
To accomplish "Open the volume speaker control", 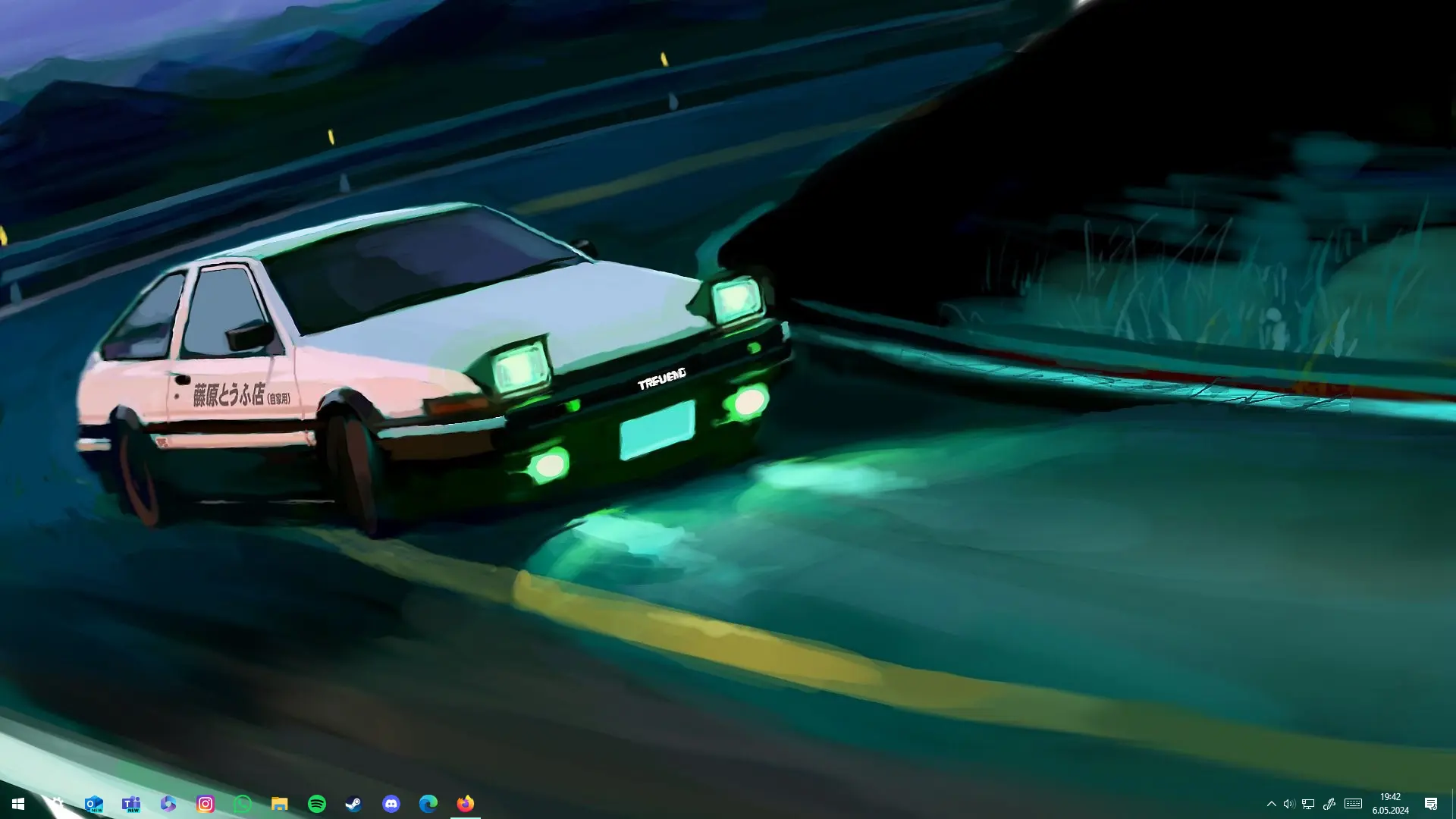I will 1288,804.
